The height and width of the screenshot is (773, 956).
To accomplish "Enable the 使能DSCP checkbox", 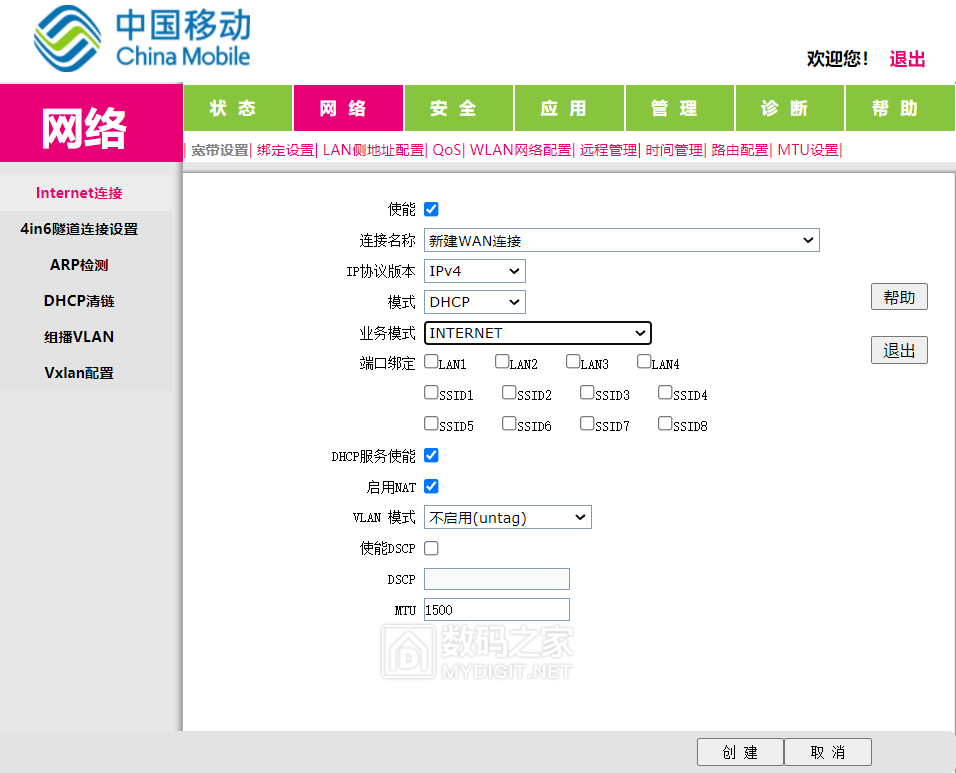I will point(431,548).
